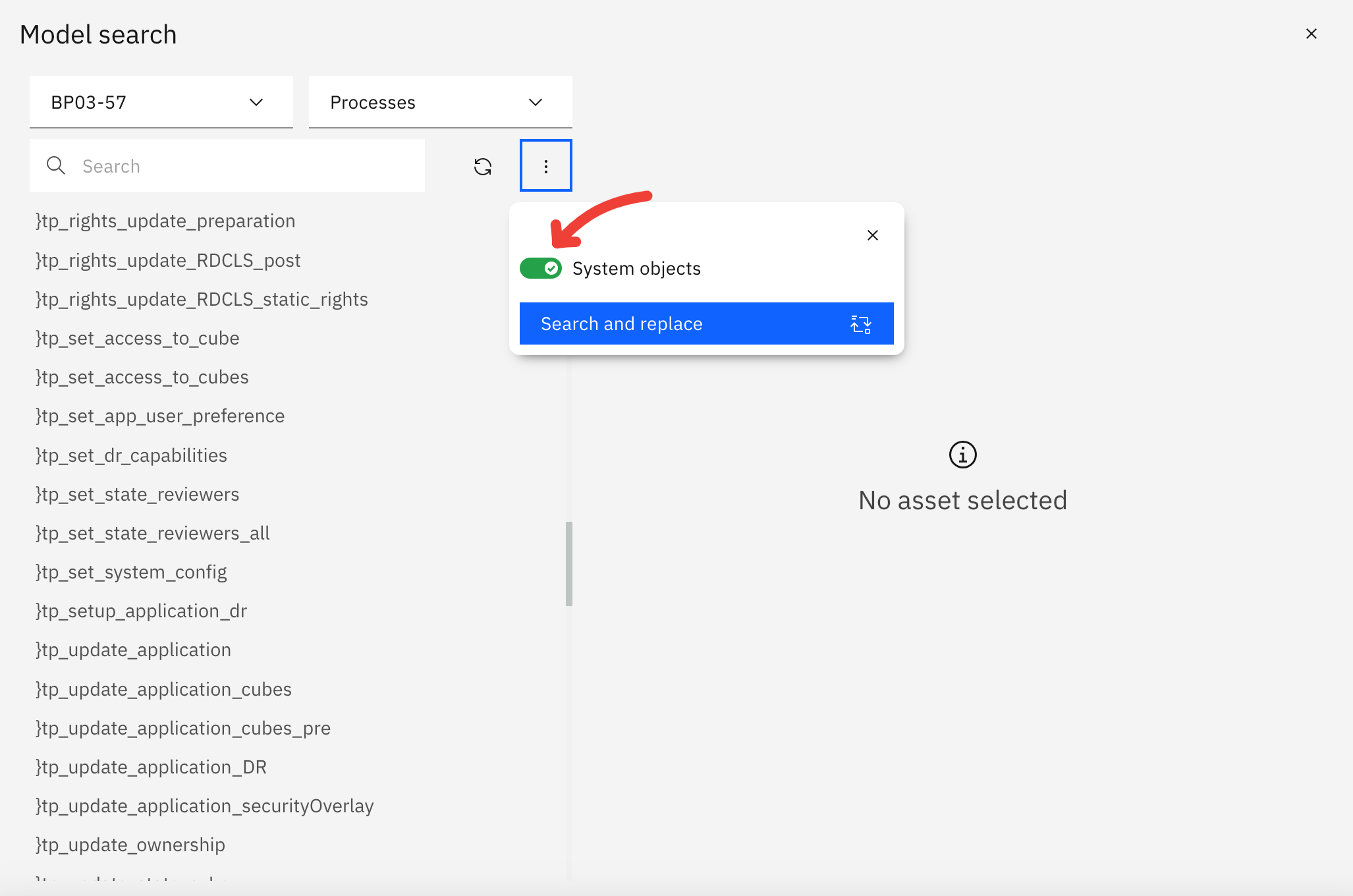This screenshot has height=896, width=1353.
Task: Click the Search and replace button
Action: 705,323
